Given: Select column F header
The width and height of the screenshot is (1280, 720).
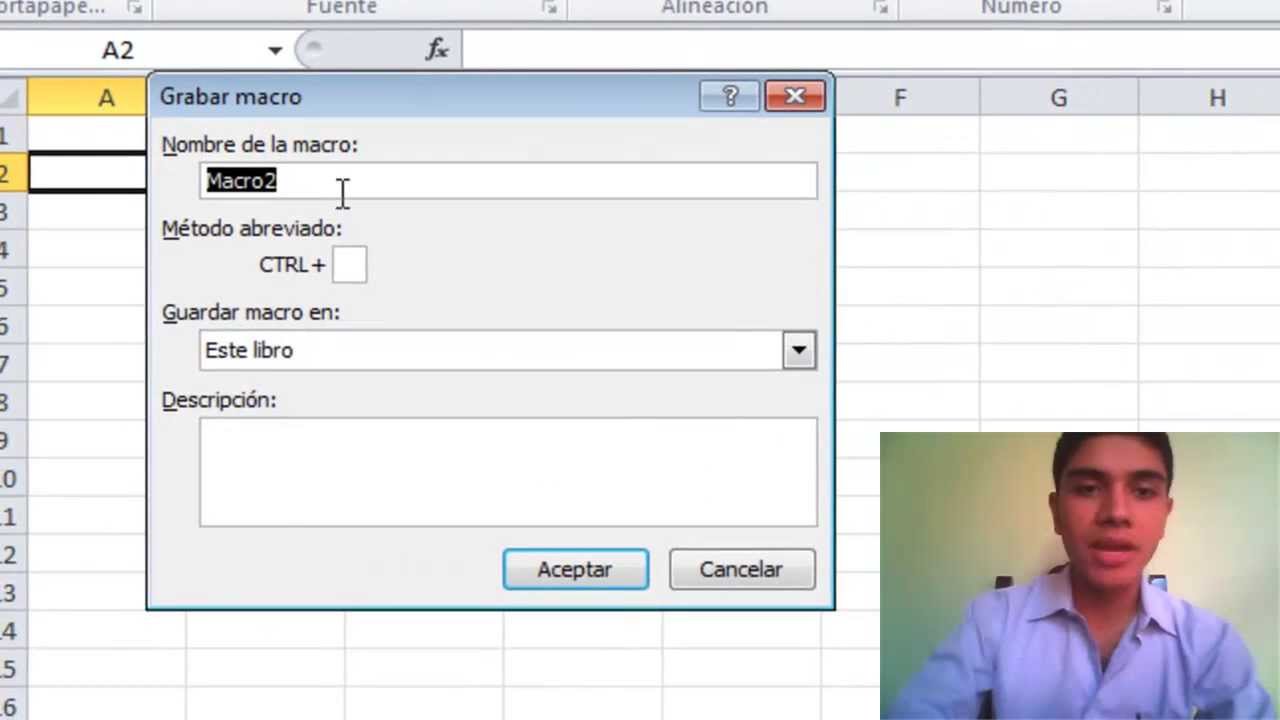Looking at the screenshot, I should point(900,98).
